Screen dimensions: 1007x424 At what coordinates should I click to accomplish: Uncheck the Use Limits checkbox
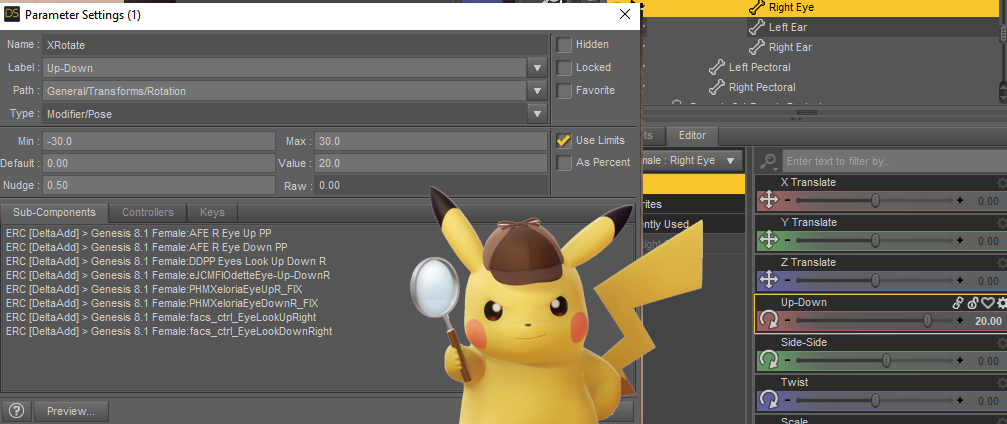point(564,140)
